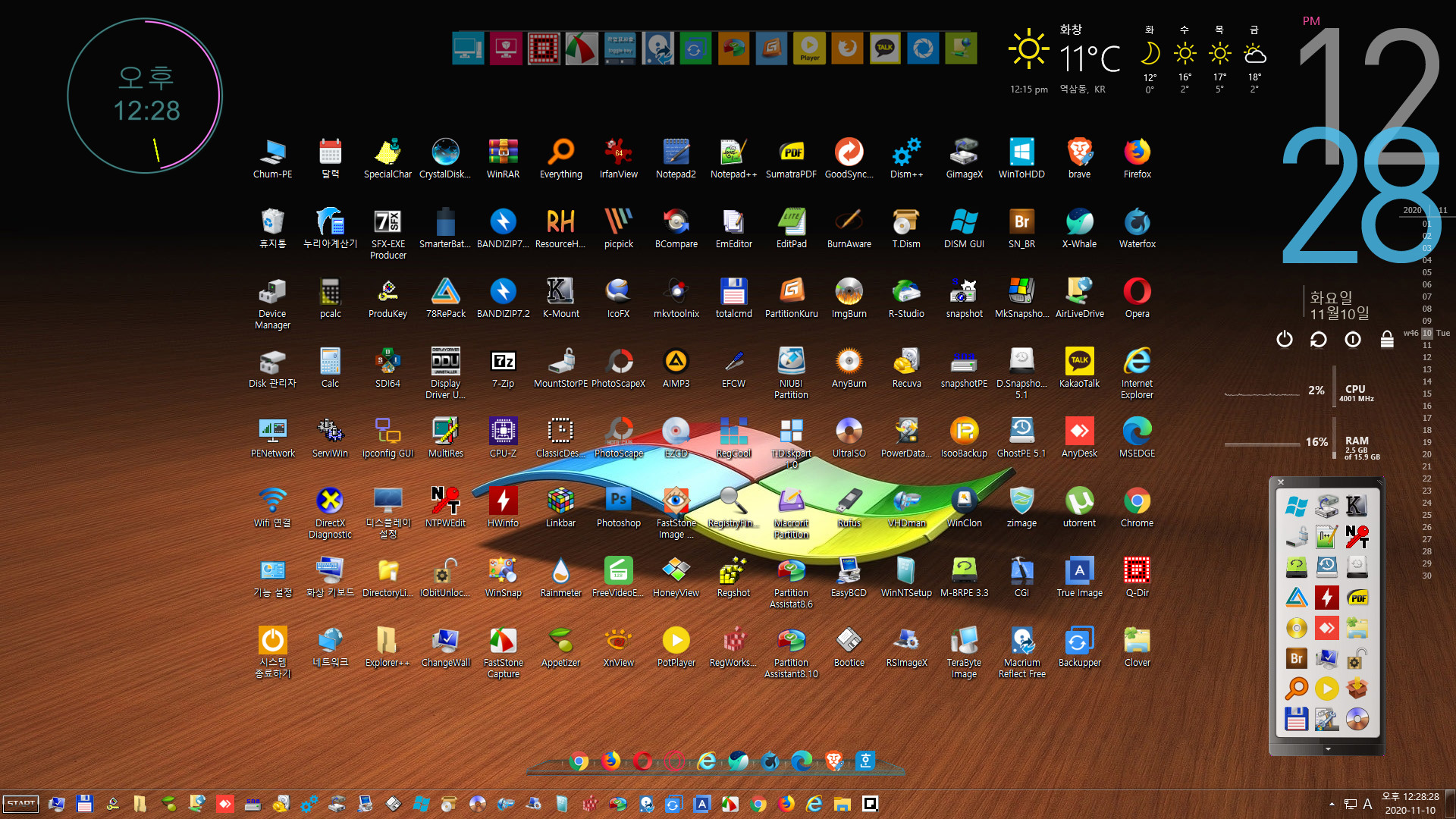Open WinRAR desktop shortcut
Image resolution: width=1456 pixels, height=819 pixels.
503,158
